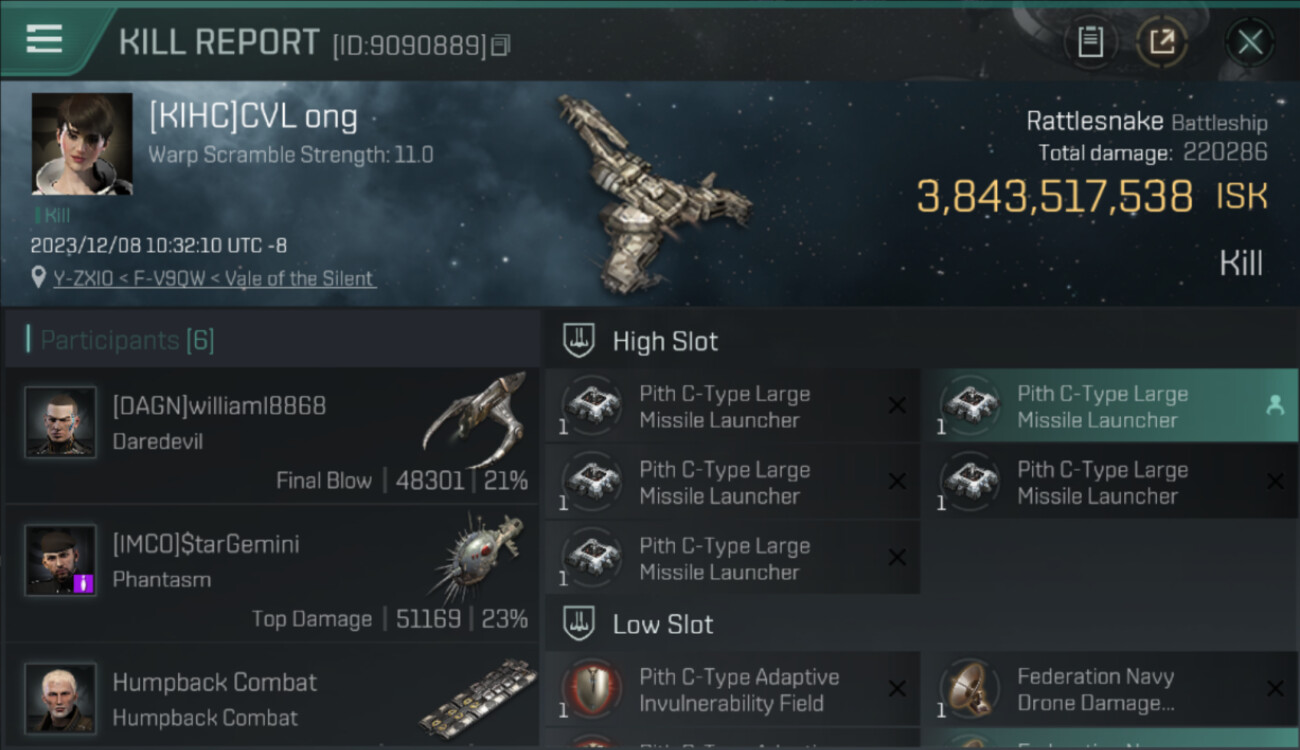The image size is (1300, 750).
Task: Click the share export icon
Action: (1162, 42)
